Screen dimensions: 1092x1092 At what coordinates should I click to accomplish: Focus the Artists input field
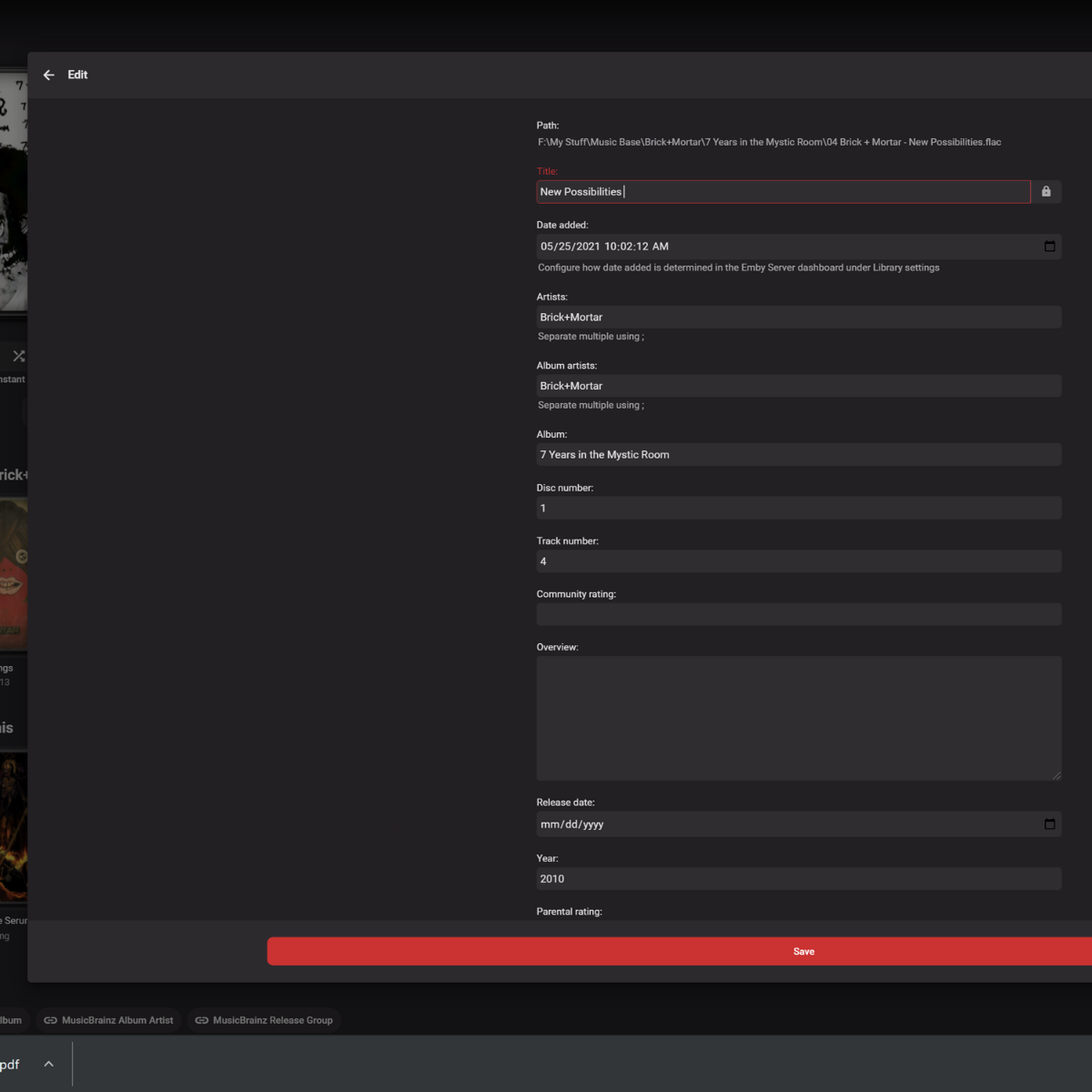tap(798, 318)
